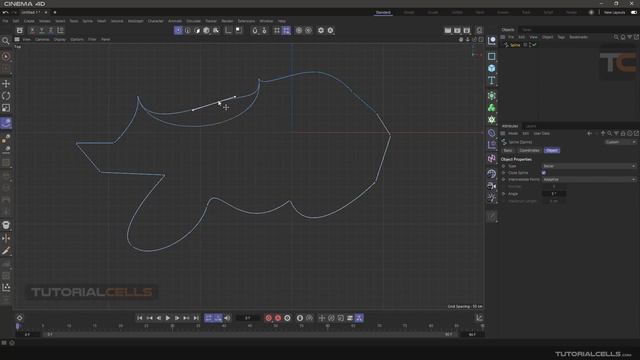Select the Spline object in the Objects manager
This screenshot has width=640, height=360.
515,45
